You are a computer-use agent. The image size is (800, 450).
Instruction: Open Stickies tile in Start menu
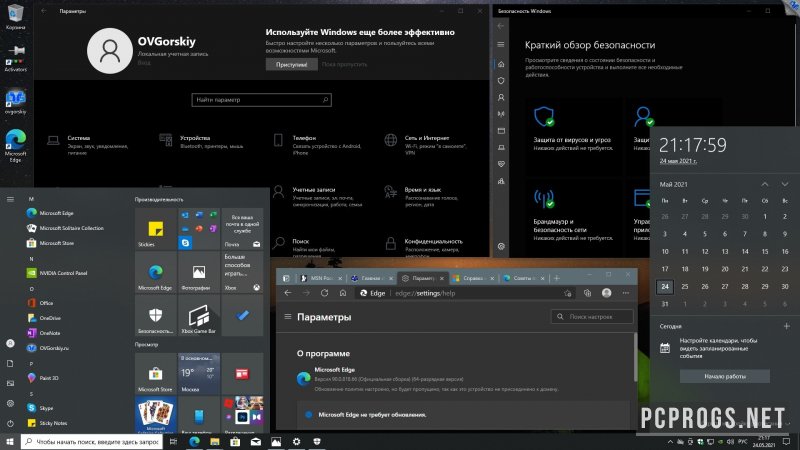pos(155,229)
